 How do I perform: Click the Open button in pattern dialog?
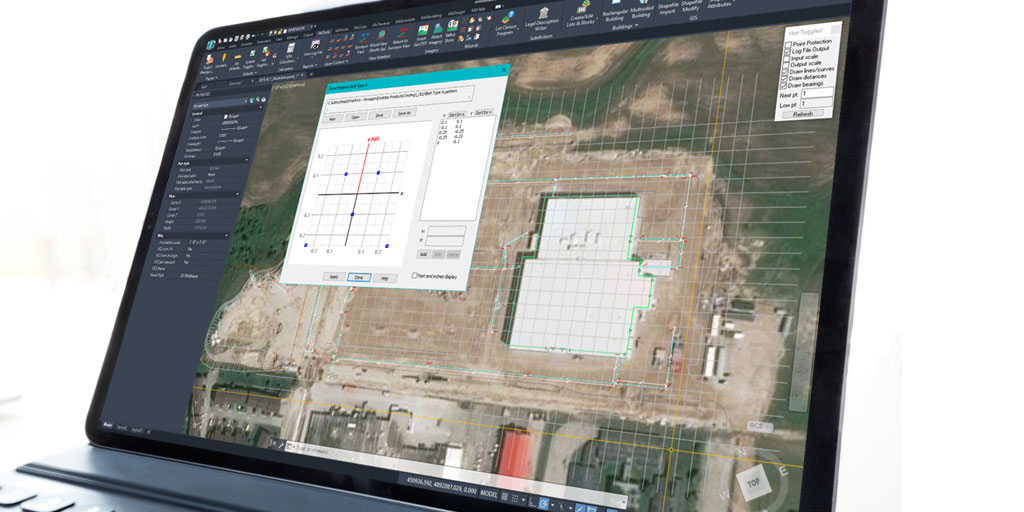[356, 116]
